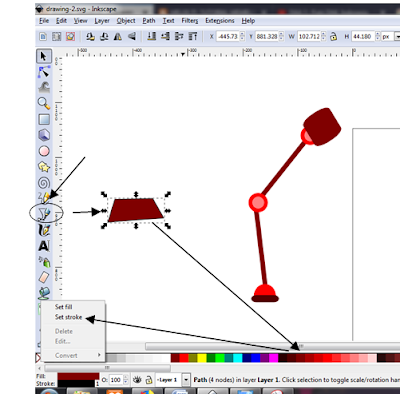The width and height of the screenshot is (400, 394).
Task: Click the maroon Fill indicator swatch
Action: tap(78, 376)
